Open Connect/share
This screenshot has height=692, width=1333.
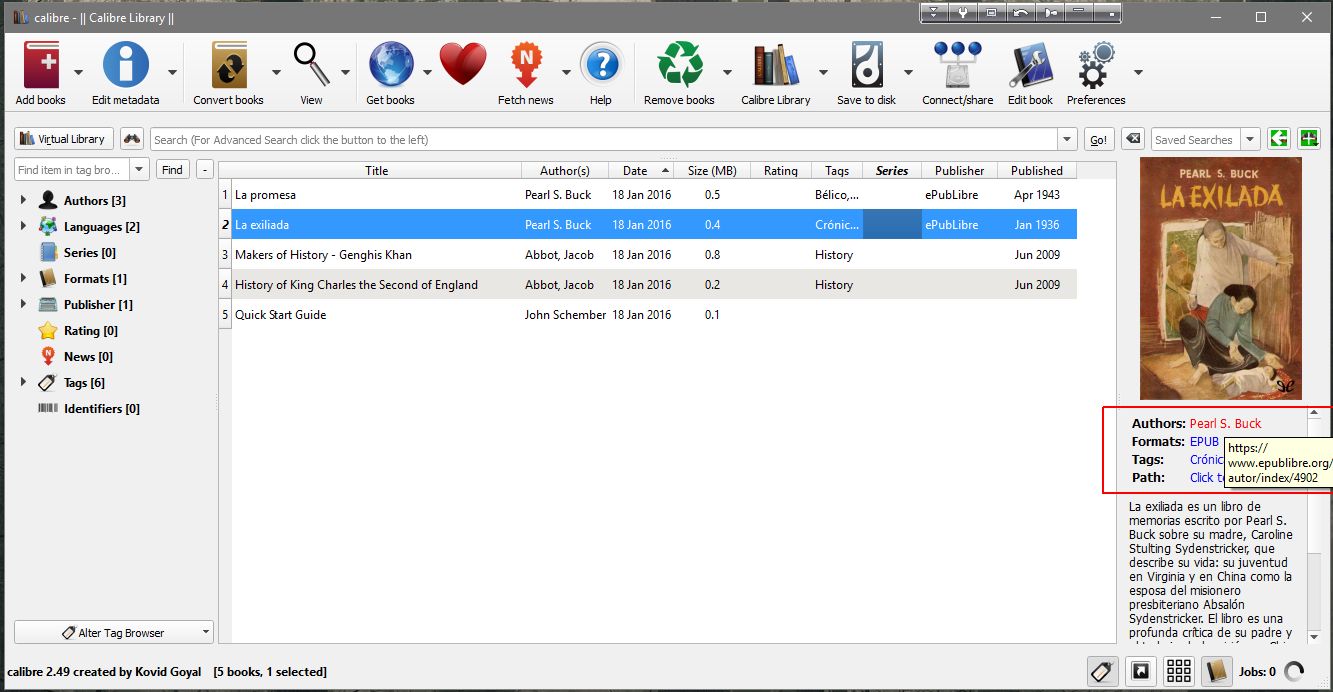[958, 66]
